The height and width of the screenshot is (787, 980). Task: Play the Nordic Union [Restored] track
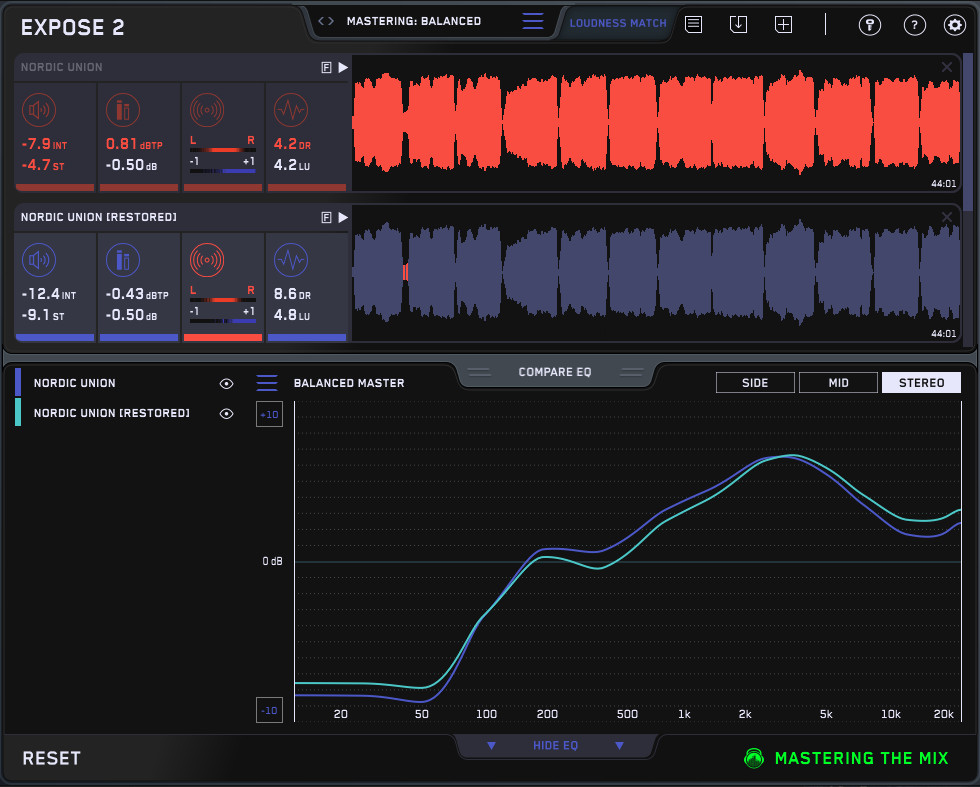pyautogui.click(x=343, y=217)
